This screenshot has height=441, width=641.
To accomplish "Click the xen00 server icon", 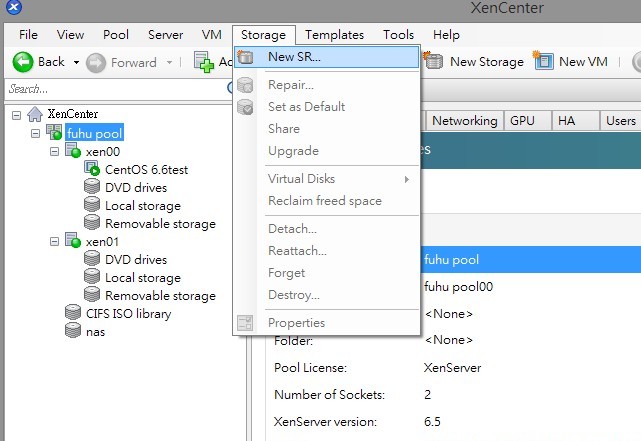I will 73,151.
